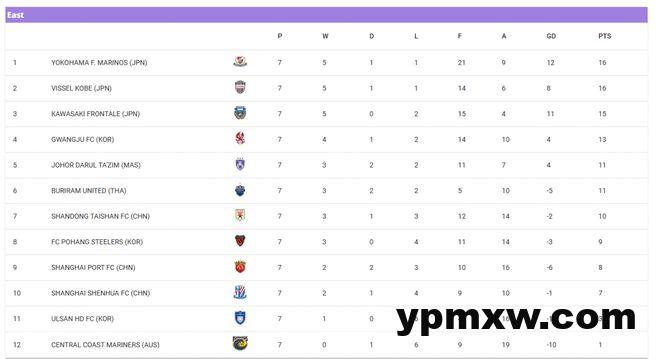
Task: Click the Yokohama F. Marinos club crest
Action: pyautogui.click(x=240, y=62)
